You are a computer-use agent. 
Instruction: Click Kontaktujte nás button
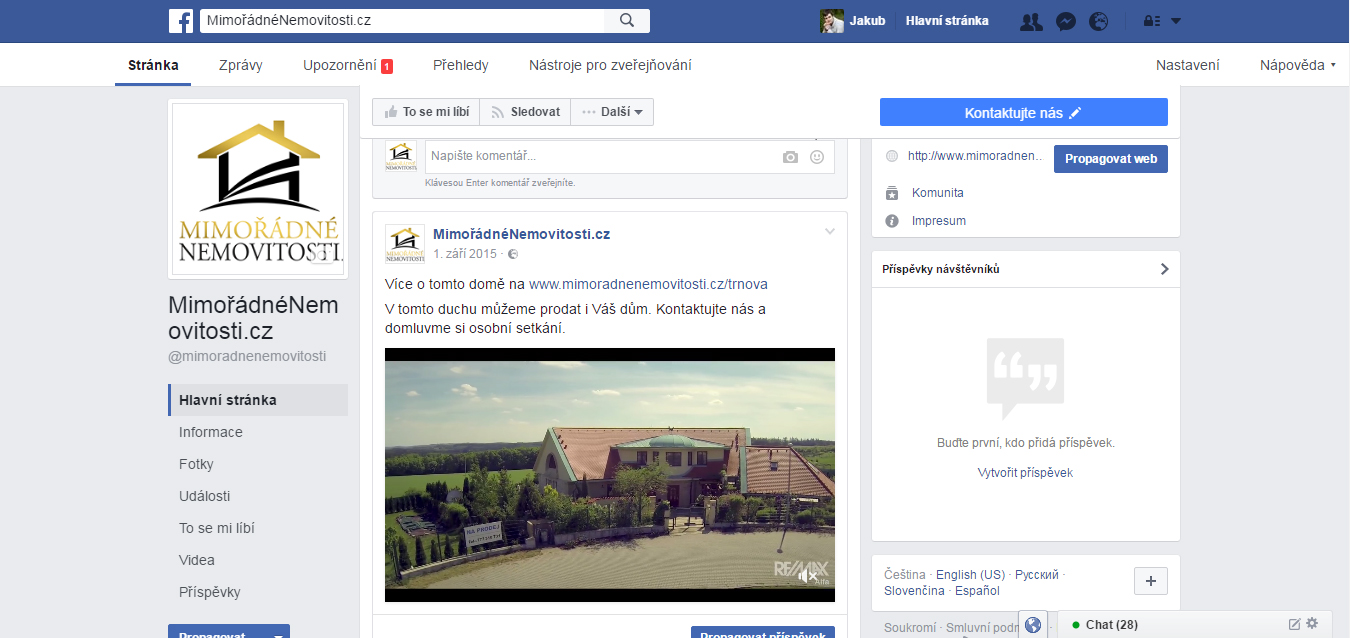[x=1024, y=112]
